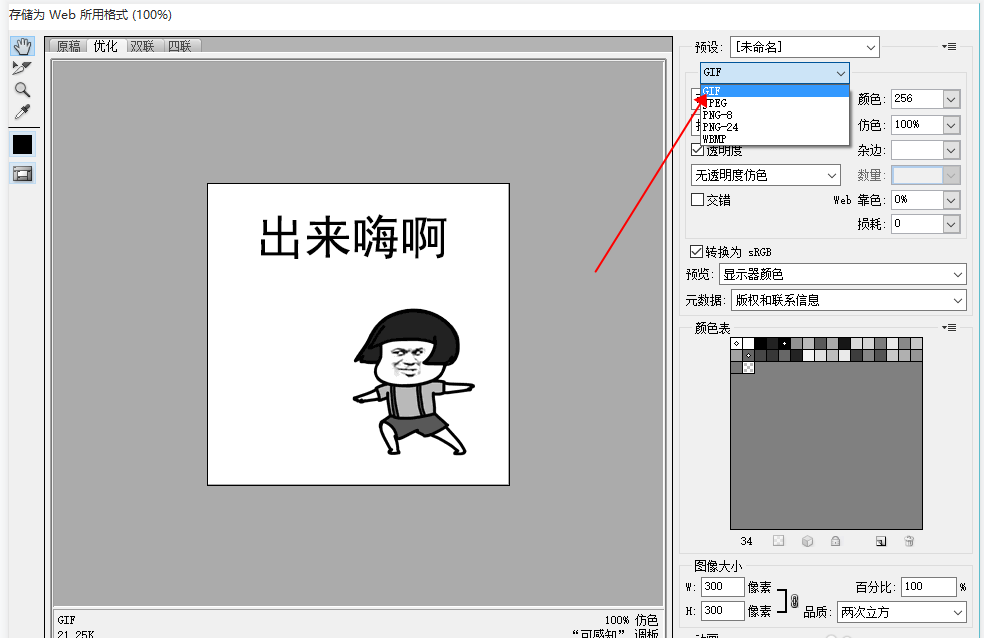Viewport: 984px width, 638px height.
Task: Toggle the constrain proportions chain link
Action: pos(794,601)
